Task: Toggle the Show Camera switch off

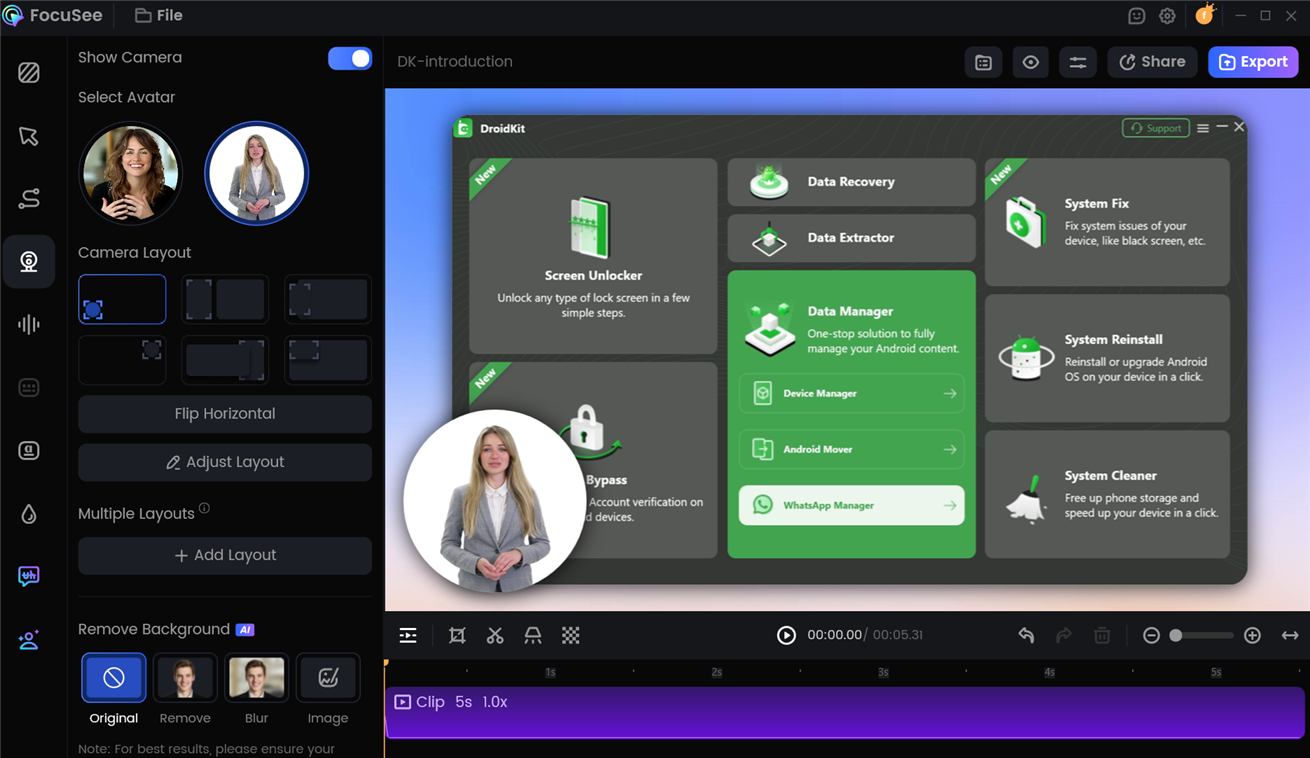Action: pyautogui.click(x=350, y=58)
